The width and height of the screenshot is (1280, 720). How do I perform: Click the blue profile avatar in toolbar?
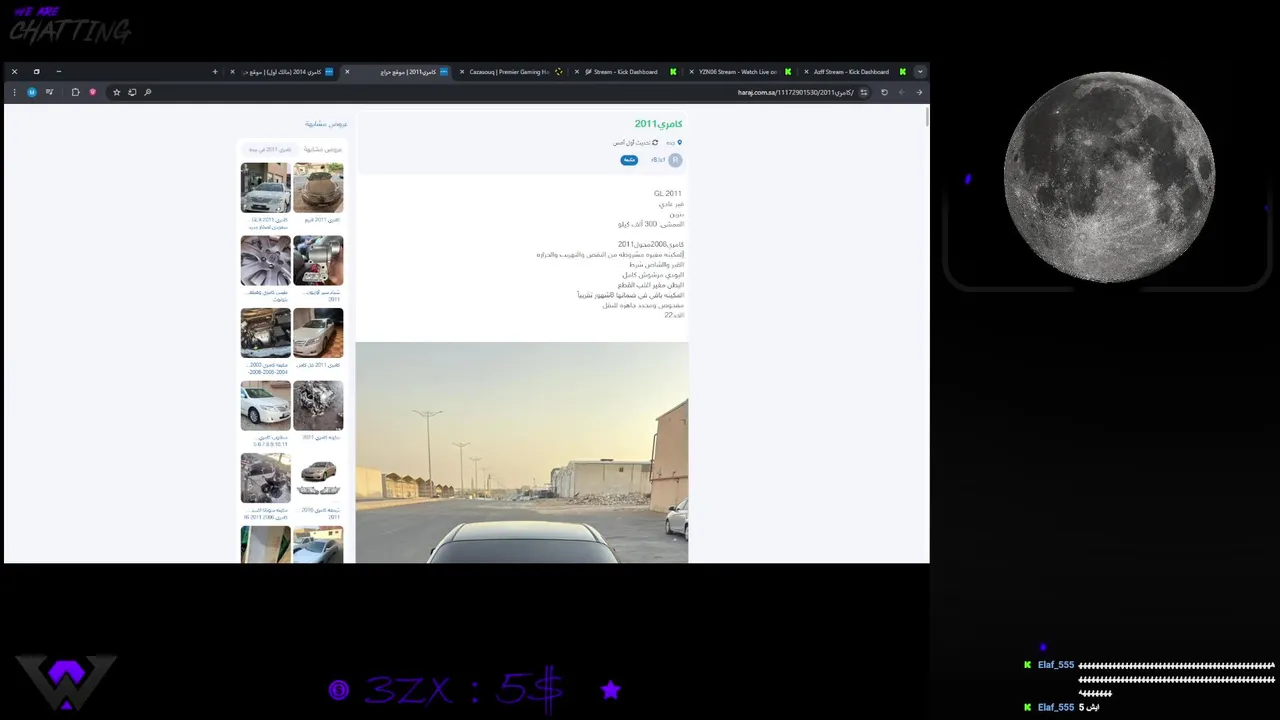pos(32,92)
